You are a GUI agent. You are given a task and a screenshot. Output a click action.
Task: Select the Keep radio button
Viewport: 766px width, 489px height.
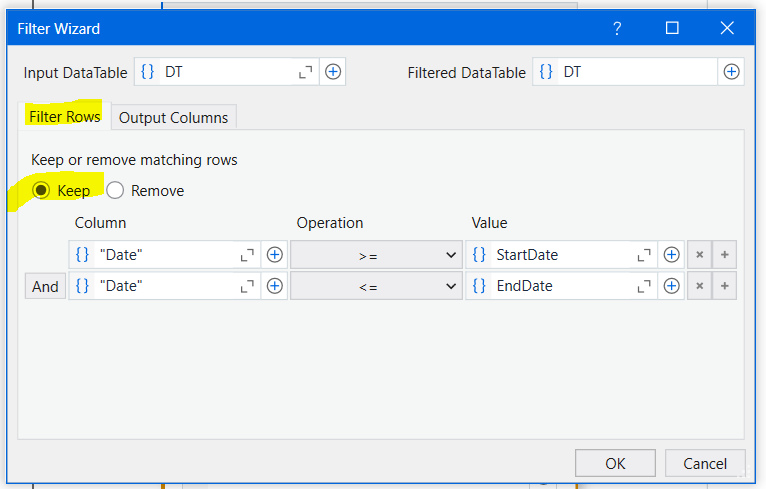42,190
